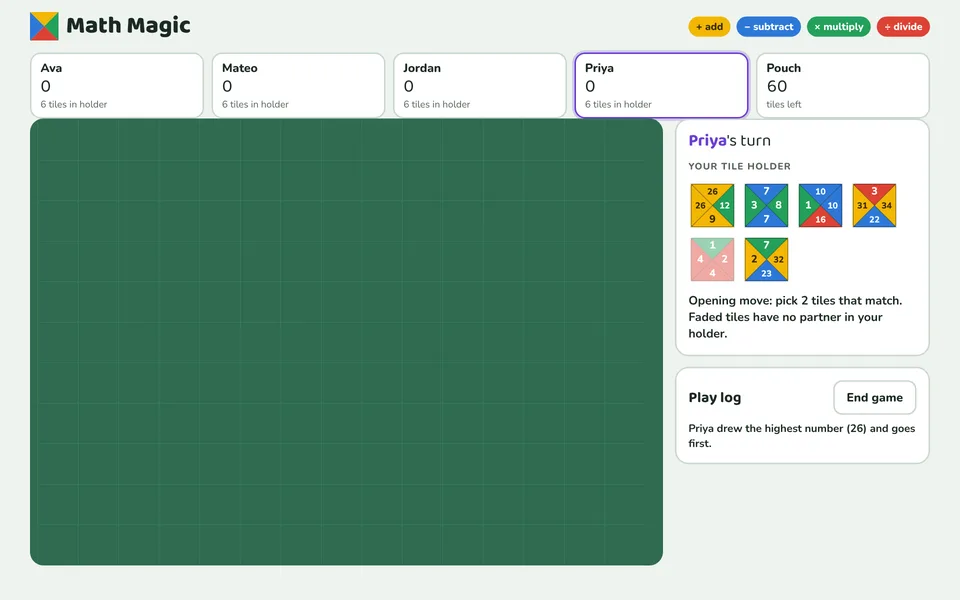Pick the tile with 10, 1, 10, 16
Viewport: 960px width, 600px height.
click(820, 205)
